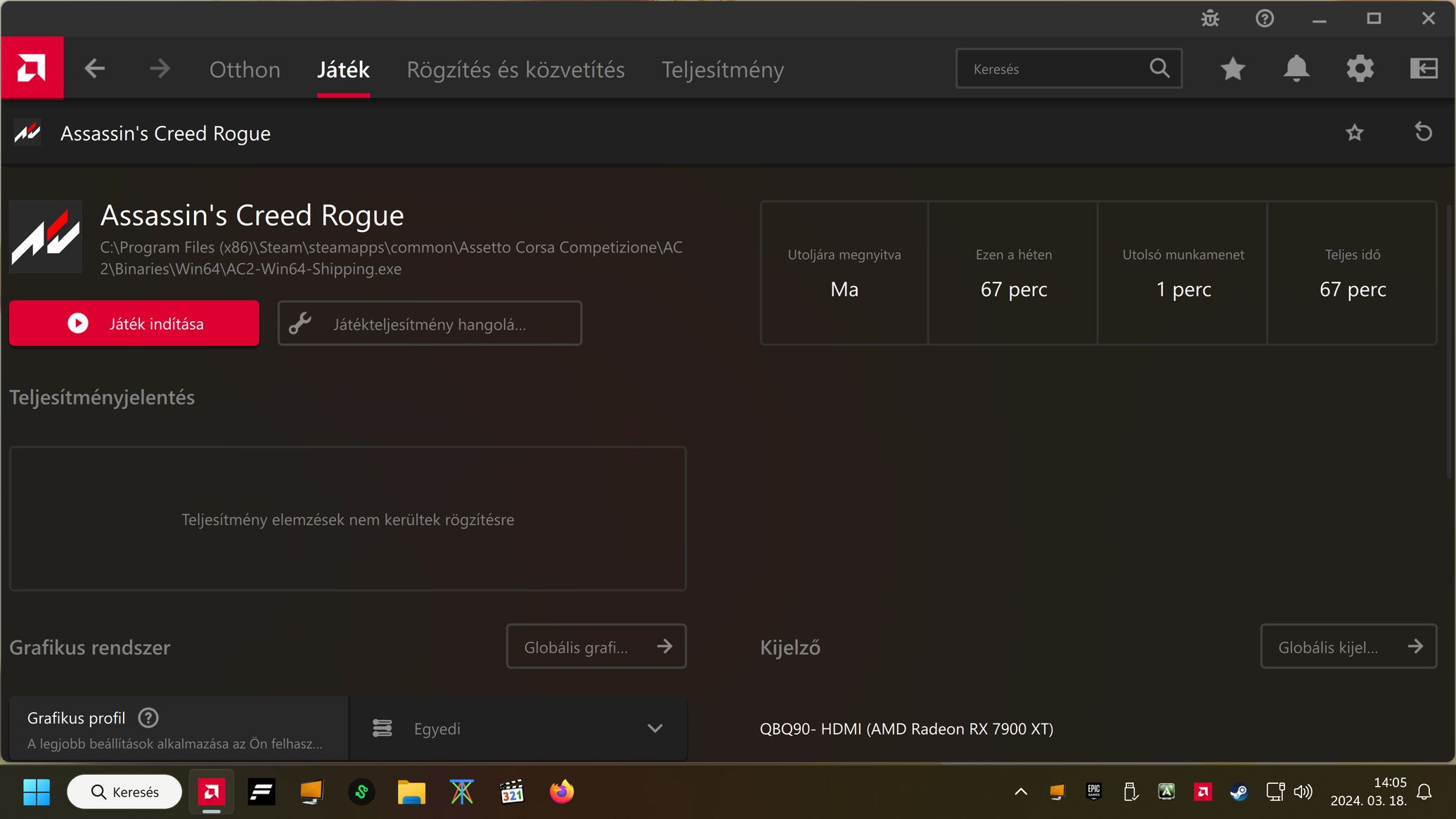Viewport: 1456px width, 819px height.
Task: Click the Keresés search field
Action: (x=1055, y=69)
